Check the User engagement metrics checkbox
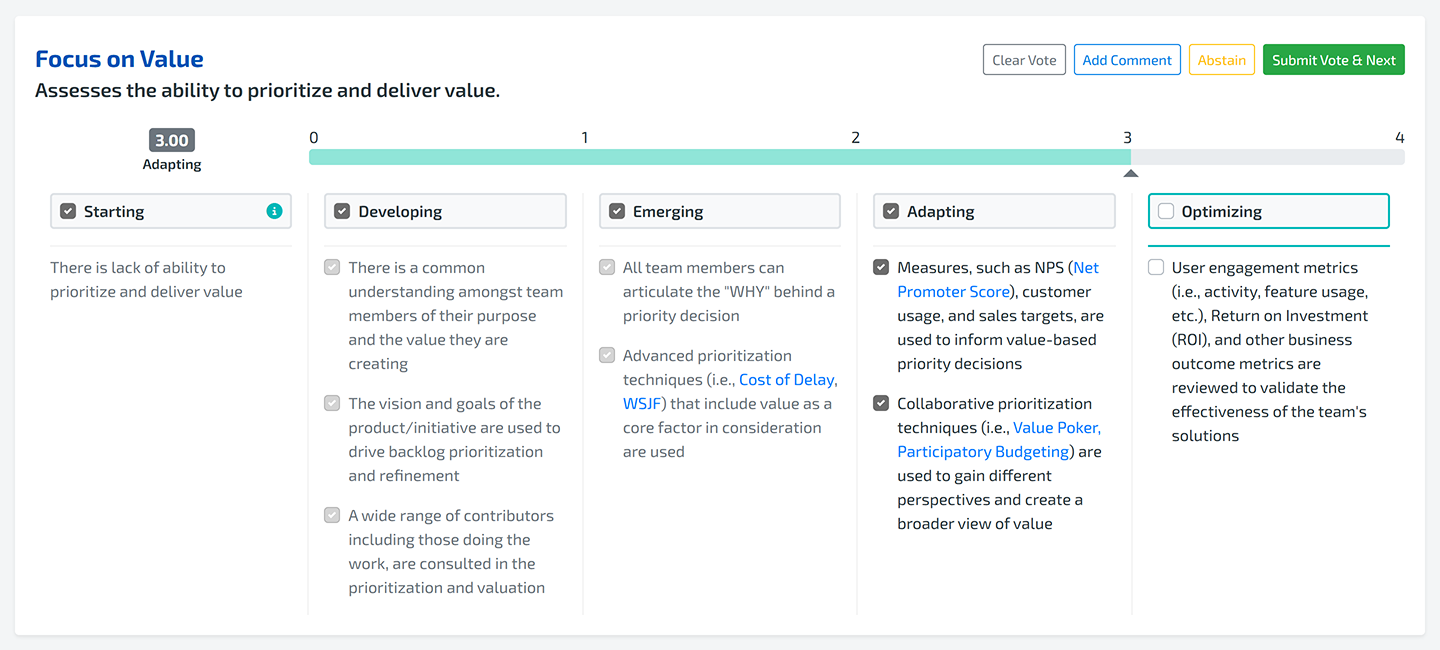The width and height of the screenshot is (1440, 650). pyautogui.click(x=1156, y=267)
